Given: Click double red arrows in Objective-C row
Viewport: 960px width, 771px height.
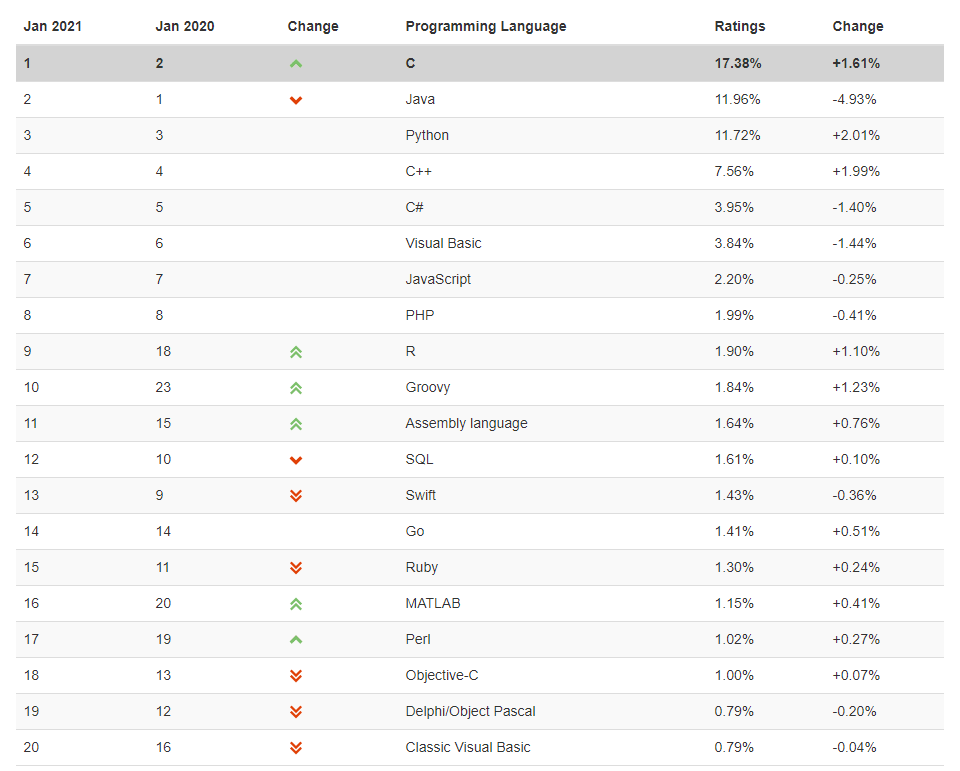Looking at the screenshot, I should [x=296, y=676].
